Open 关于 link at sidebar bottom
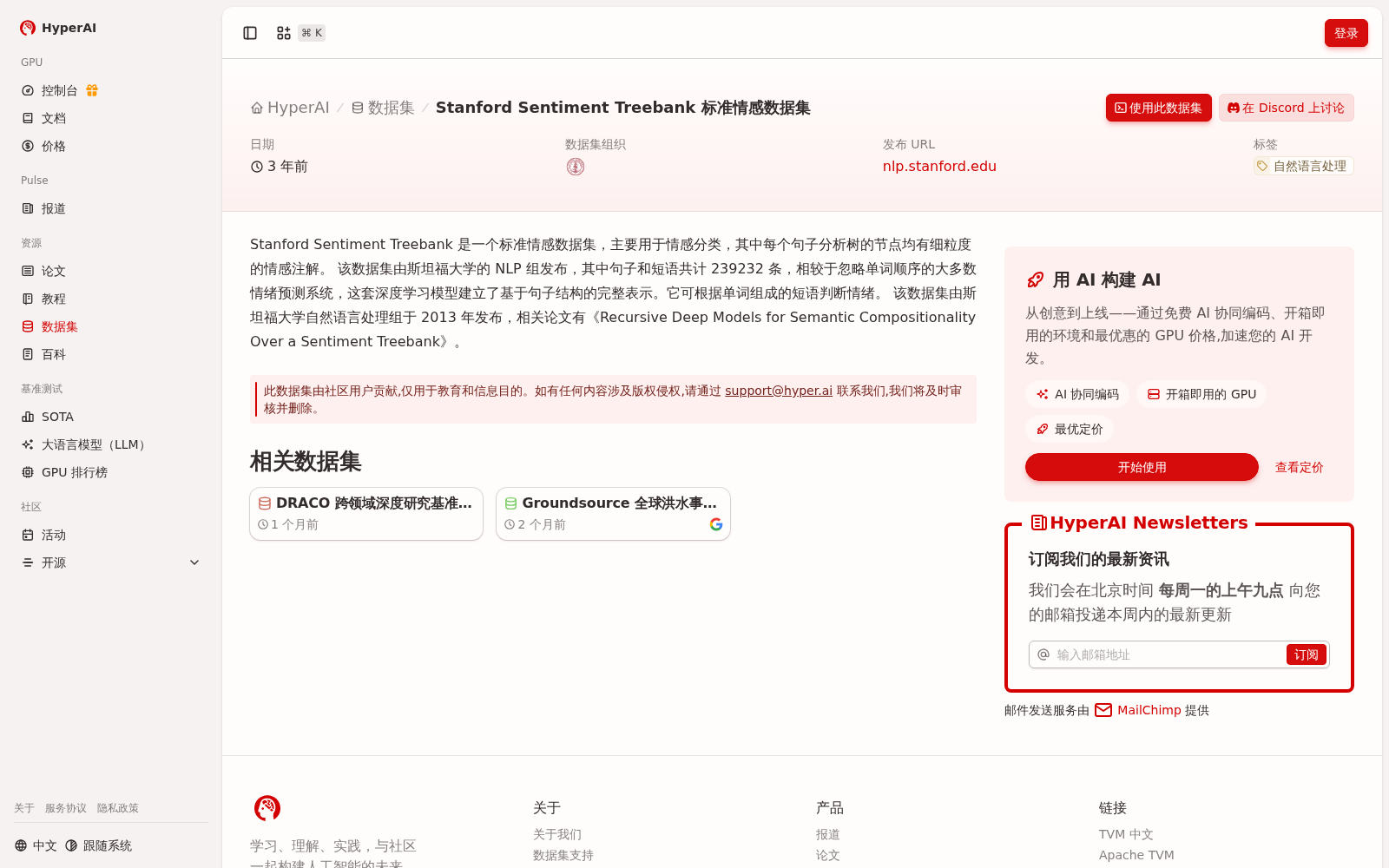This screenshot has height=868, width=1389. point(24,808)
